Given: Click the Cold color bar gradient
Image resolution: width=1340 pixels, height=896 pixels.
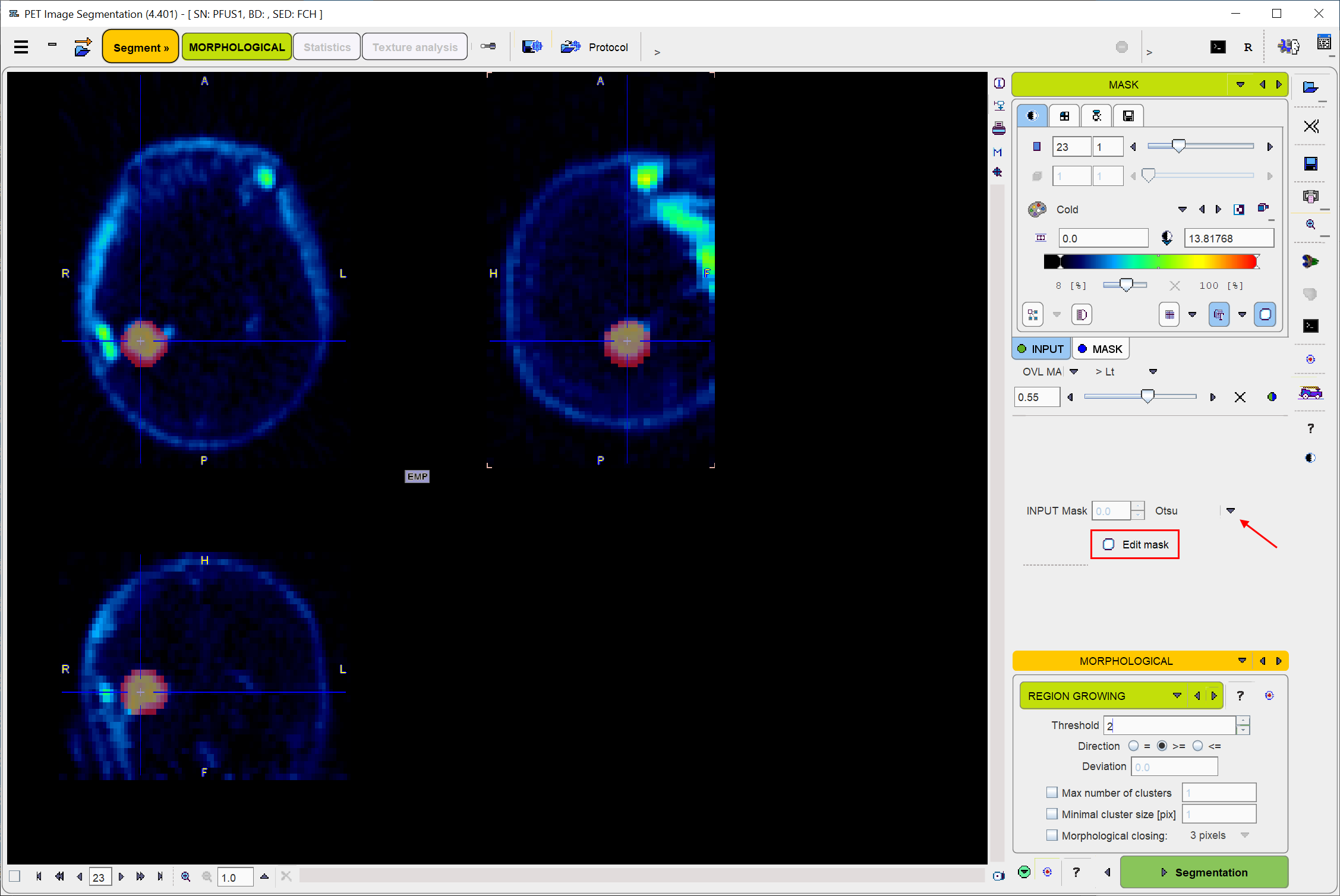Looking at the screenshot, I should 1152,261.
